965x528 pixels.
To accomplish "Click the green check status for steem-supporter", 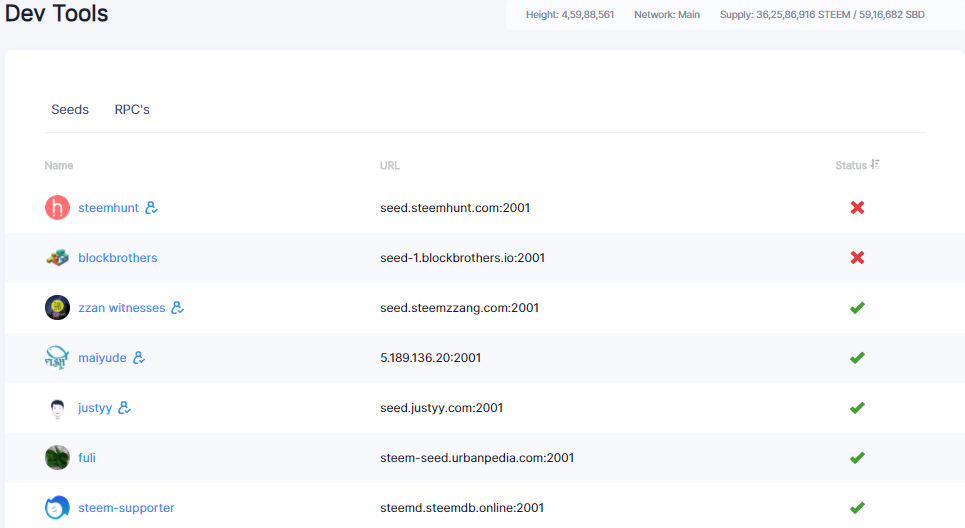I will pos(857,508).
